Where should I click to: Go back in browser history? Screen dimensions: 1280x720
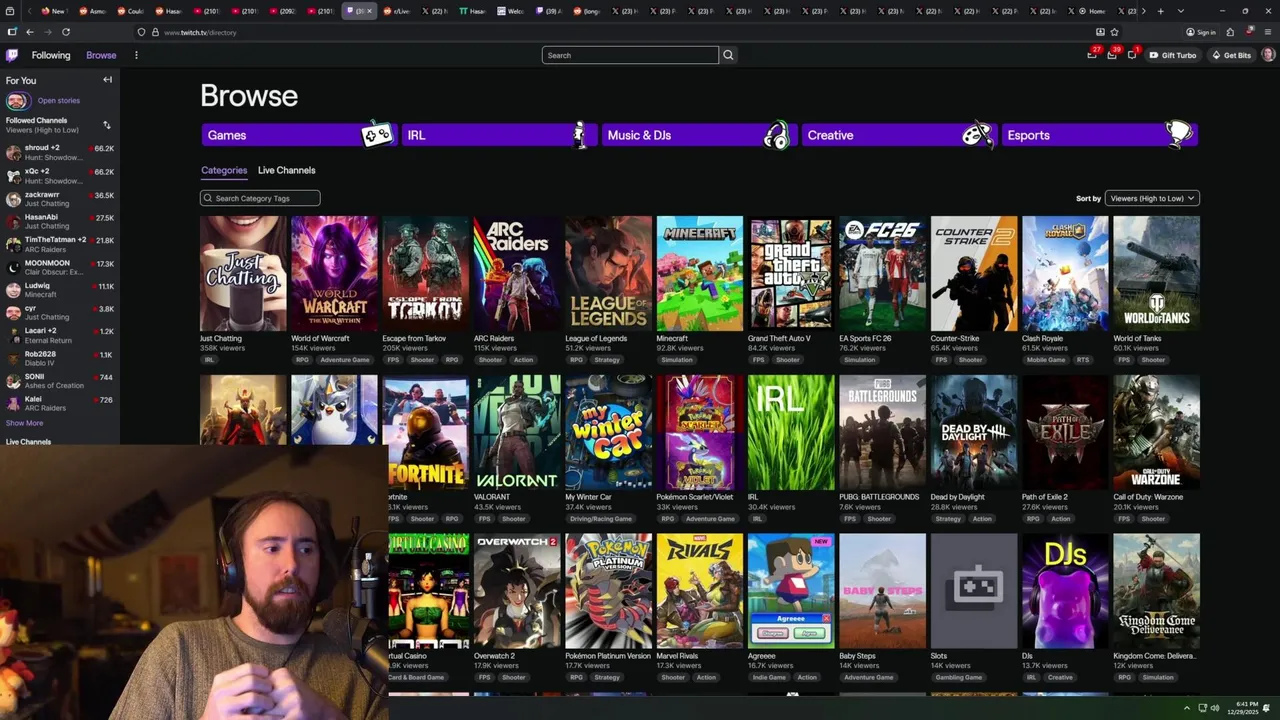tap(30, 32)
